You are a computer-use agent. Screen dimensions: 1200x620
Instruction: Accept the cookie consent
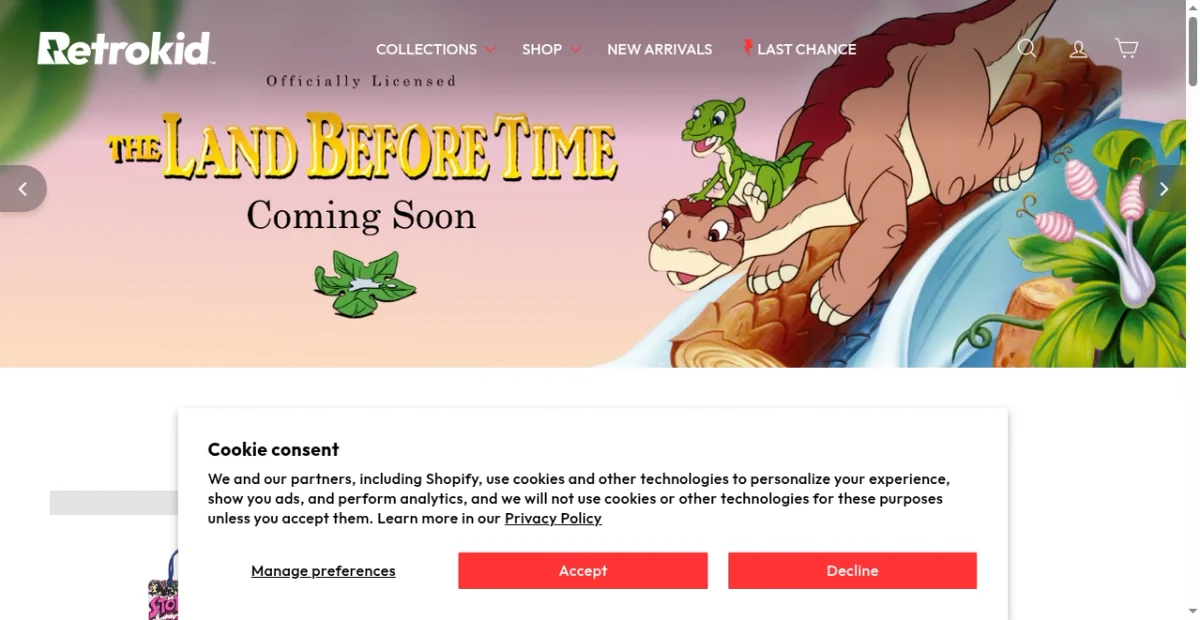pos(583,571)
